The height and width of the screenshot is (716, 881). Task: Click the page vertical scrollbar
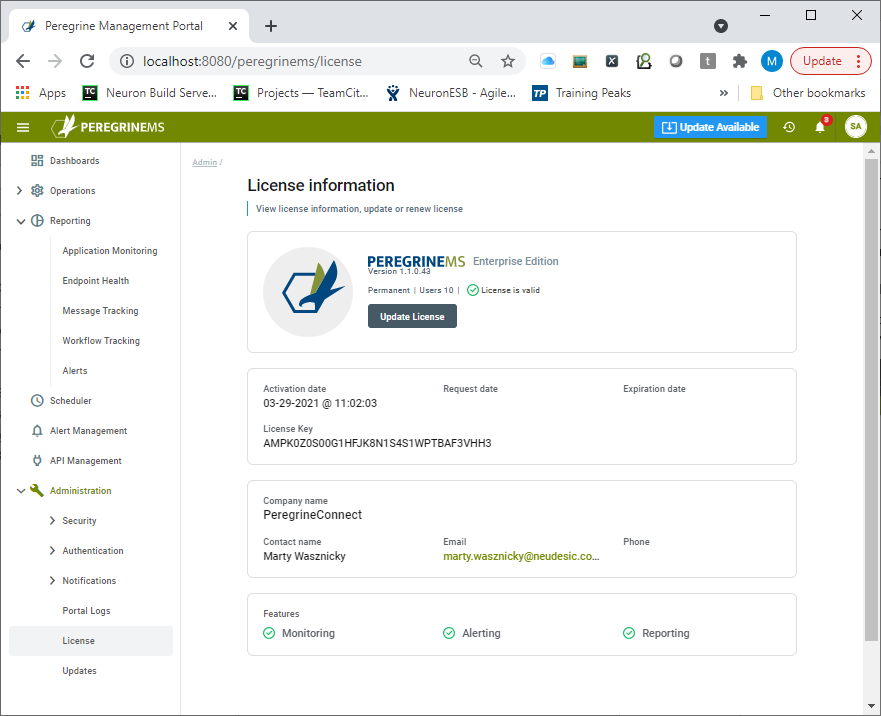871,399
